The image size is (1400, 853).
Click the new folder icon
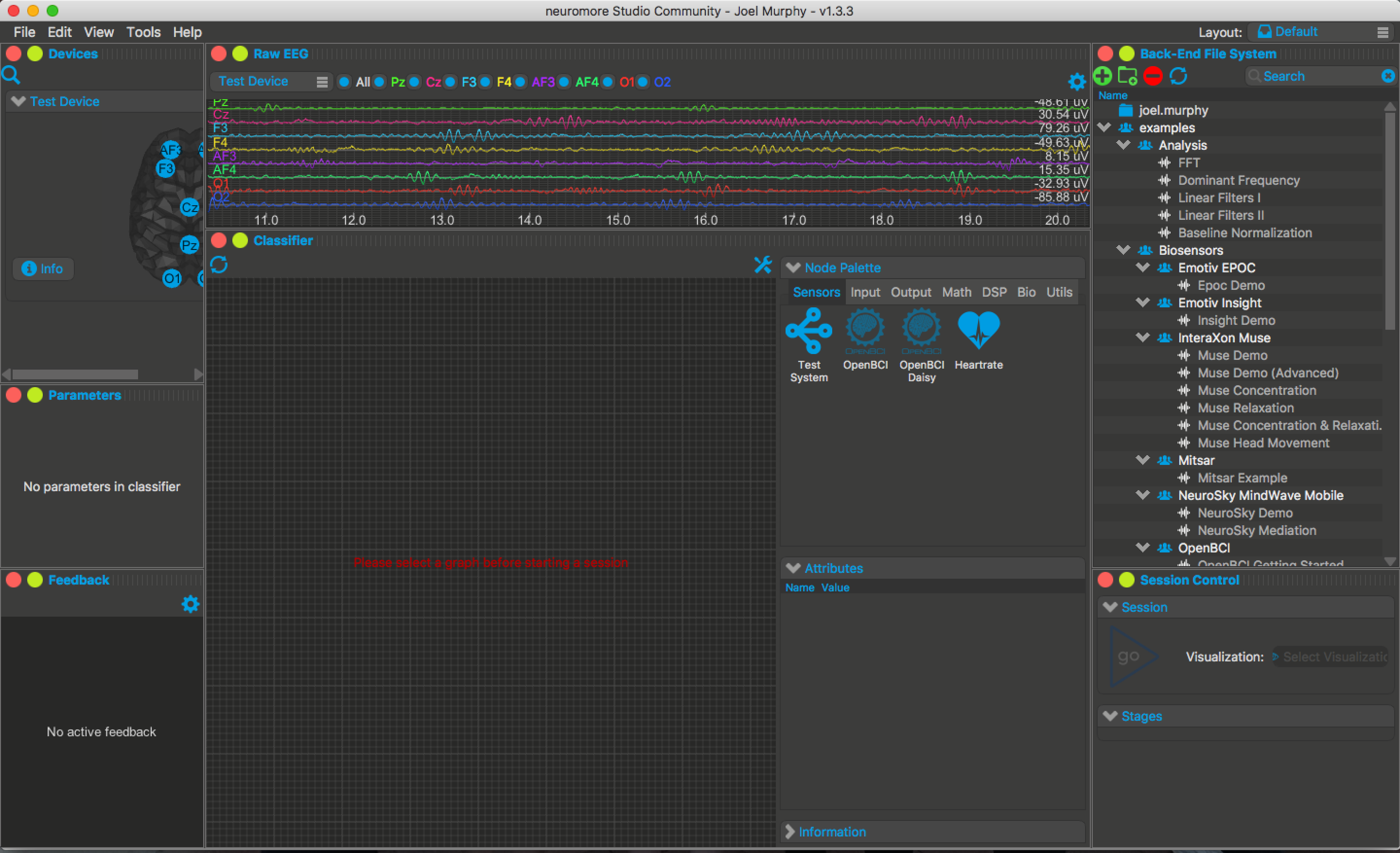point(1127,76)
